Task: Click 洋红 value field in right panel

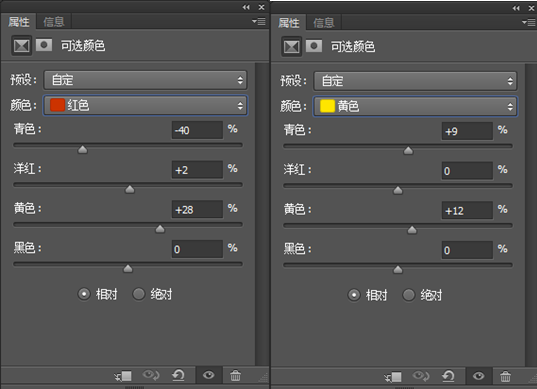Action: point(467,171)
